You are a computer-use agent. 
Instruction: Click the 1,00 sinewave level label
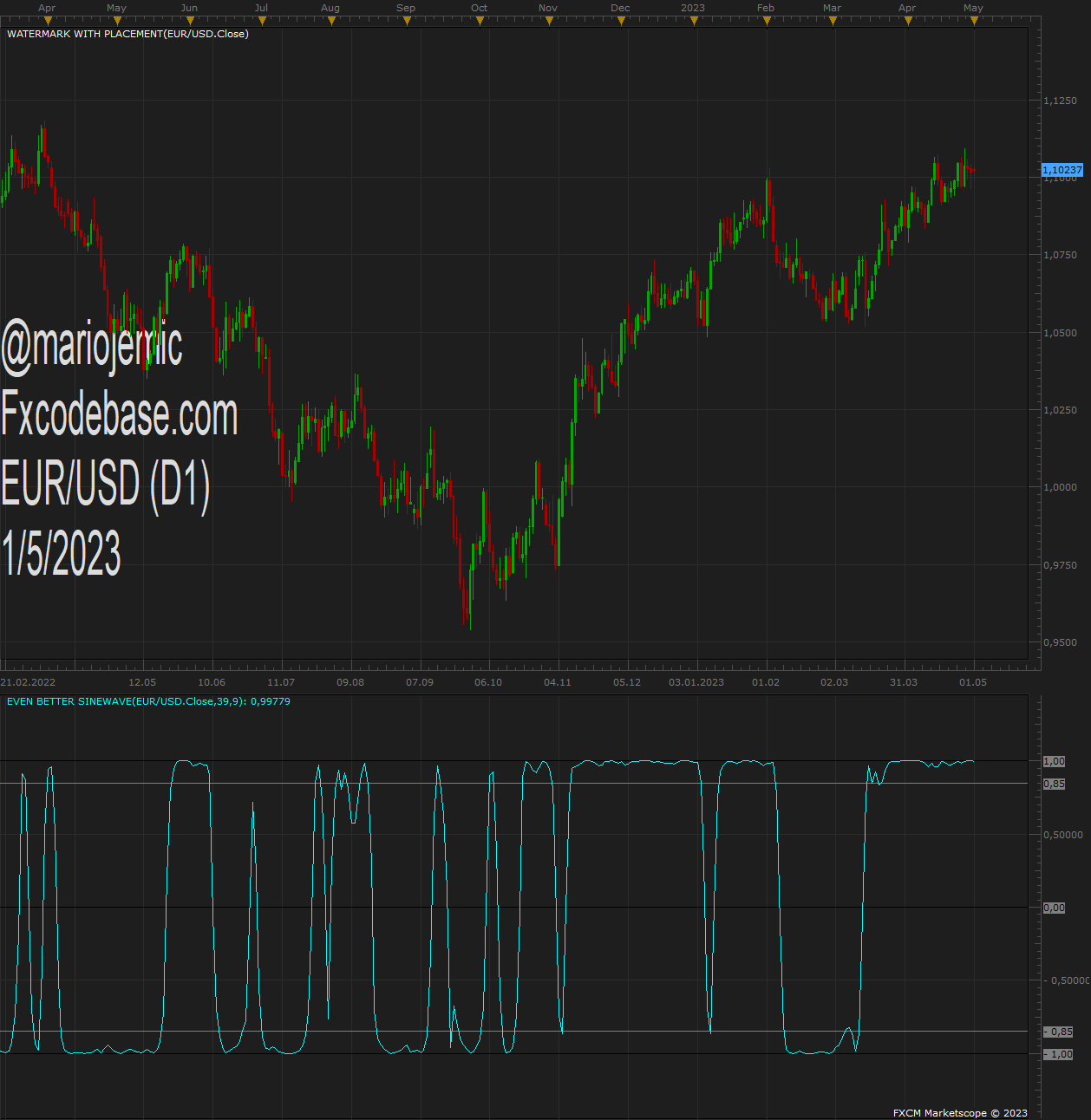[1054, 761]
